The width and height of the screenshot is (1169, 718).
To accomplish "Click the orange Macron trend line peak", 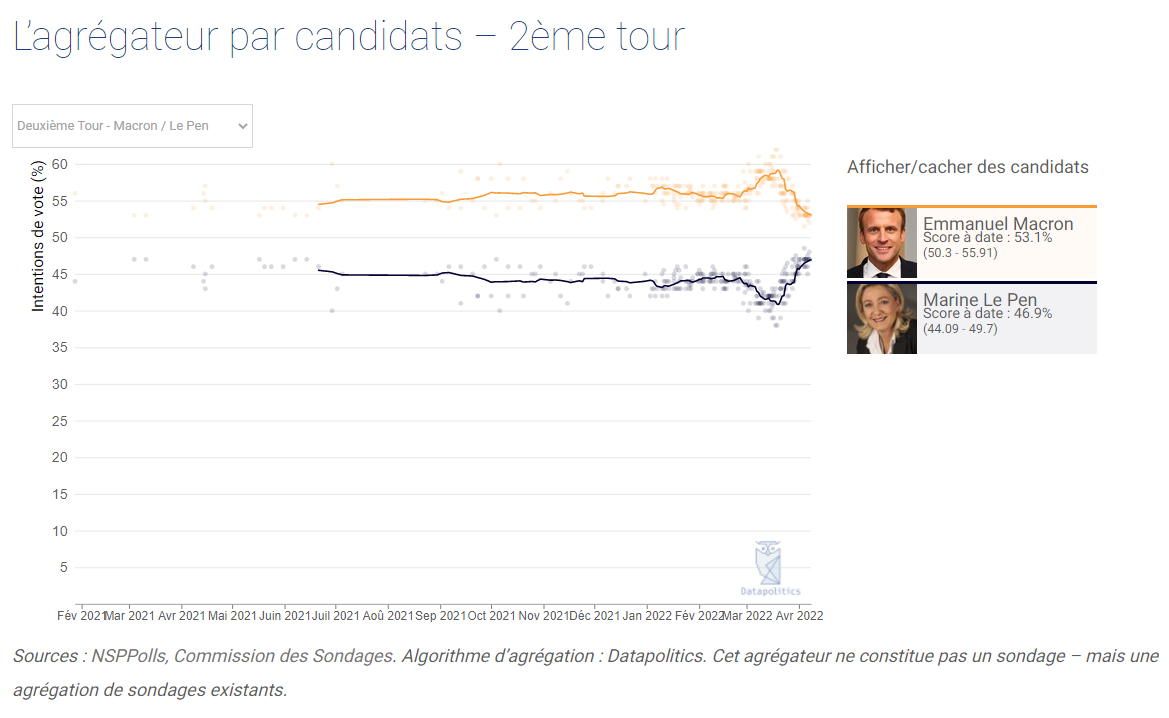I will coord(778,171).
